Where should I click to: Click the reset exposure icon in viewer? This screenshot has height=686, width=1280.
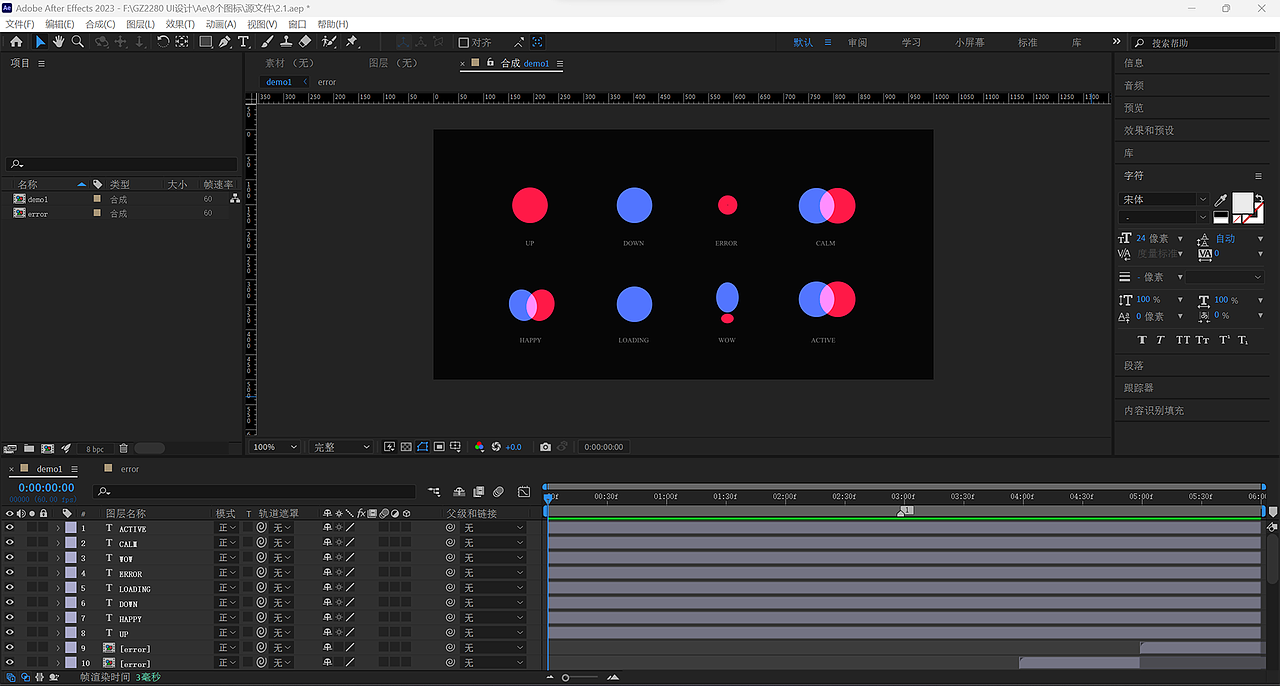(496, 447)
